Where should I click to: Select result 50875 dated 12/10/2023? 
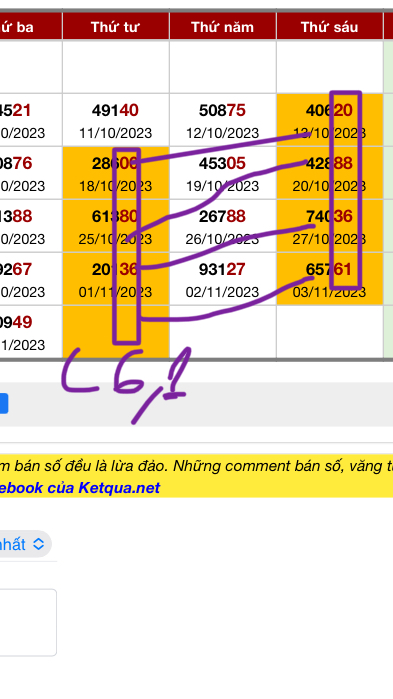(223, 120)
